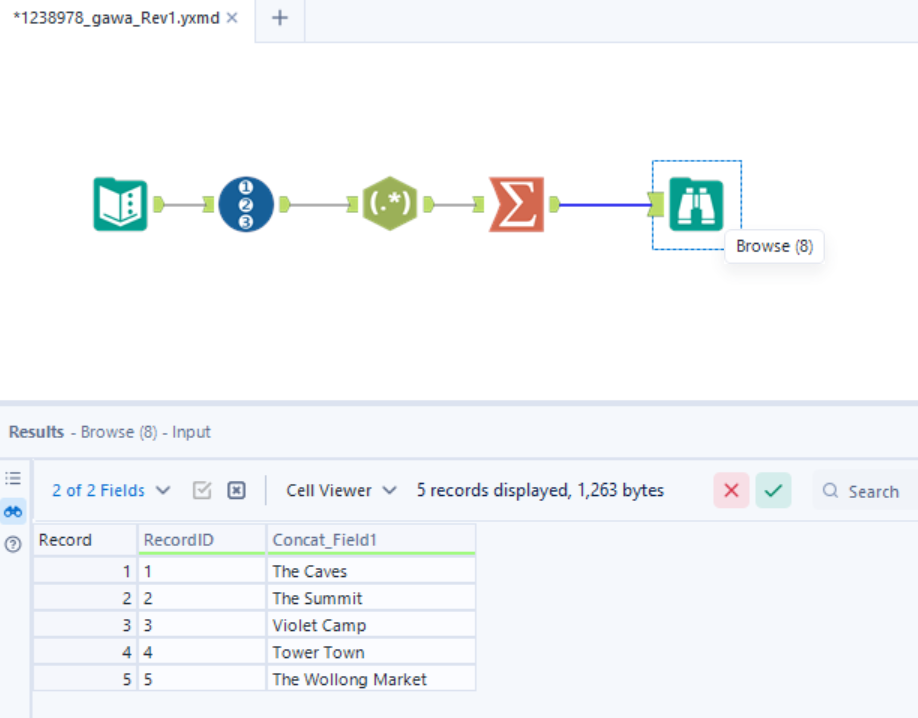Enable the select-all fields checkbox
Image resolution: width=918 pixels, height=718 pixels.
tap(201, 490)
